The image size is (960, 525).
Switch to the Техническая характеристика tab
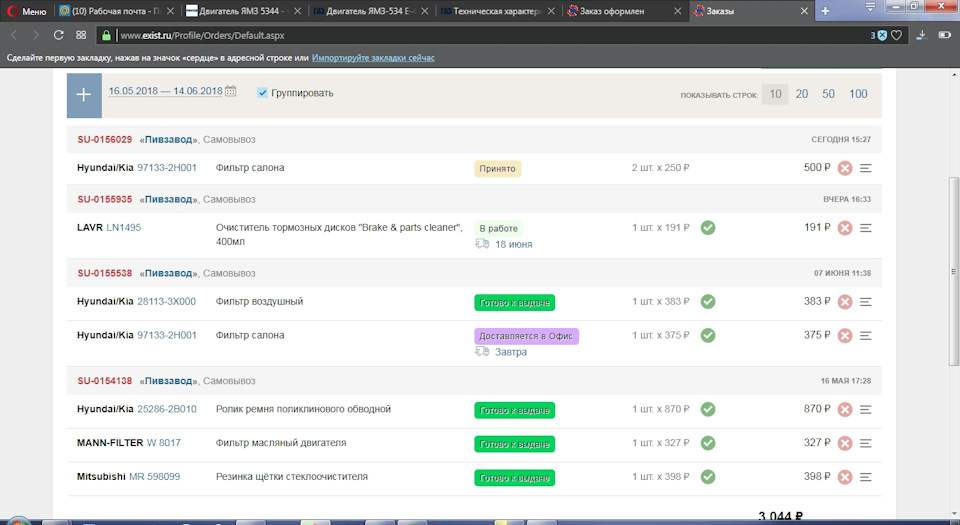pyautogui.click(x=497, y=11)
